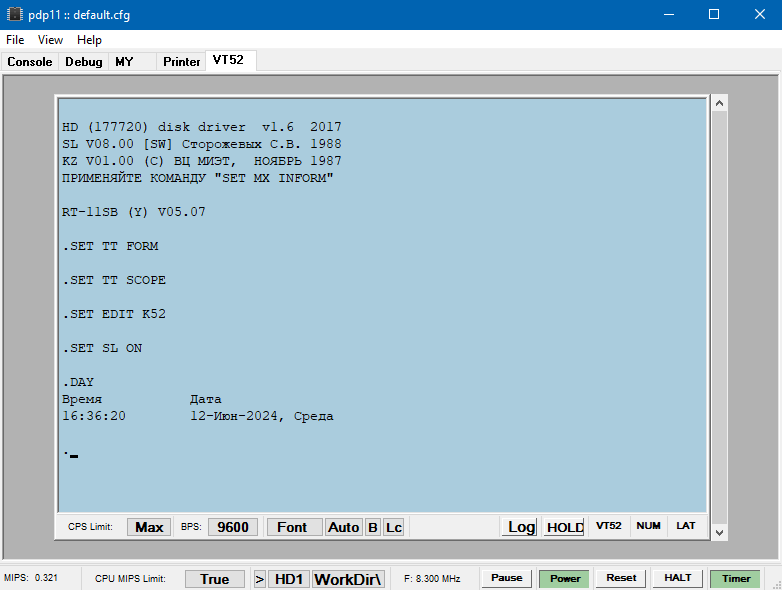Maximize the pdp11 window
This screenshot has height=590, width=782.
pyautogui.click(x=714, y=14)
